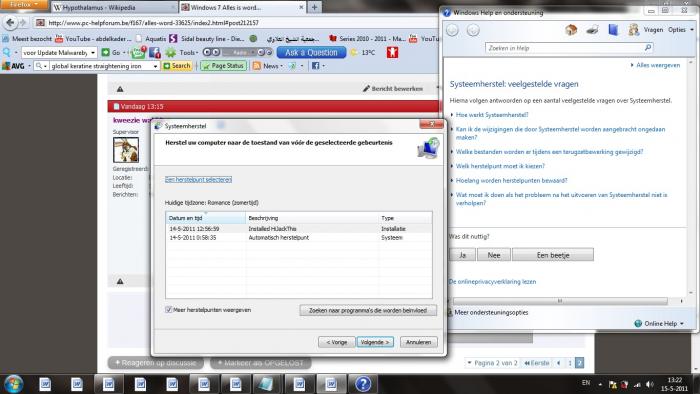
Task: Open the AVG search box dropdown arrow
Action: click(155, 66)
